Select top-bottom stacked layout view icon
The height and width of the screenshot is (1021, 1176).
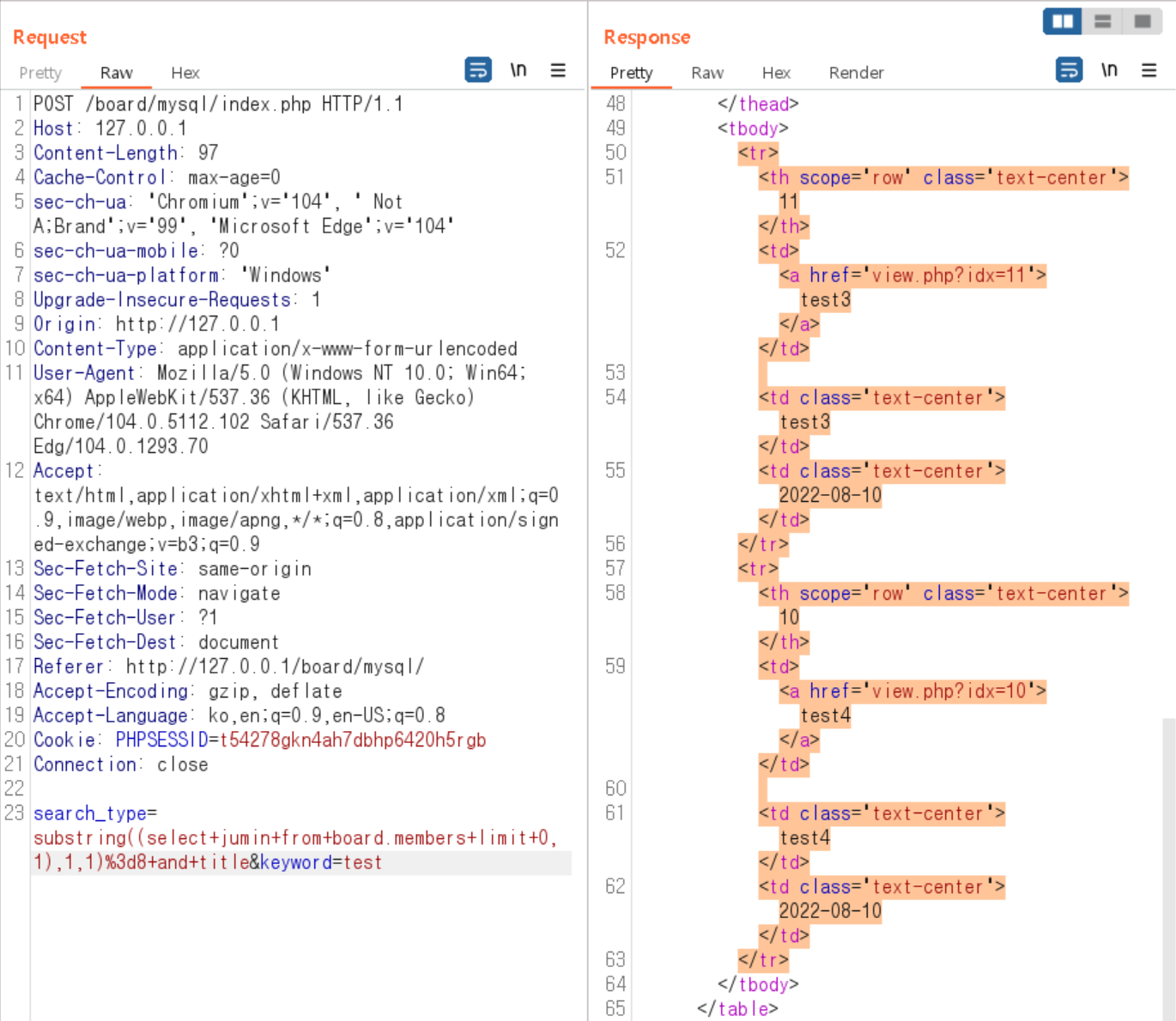(x=1103, y=21)
